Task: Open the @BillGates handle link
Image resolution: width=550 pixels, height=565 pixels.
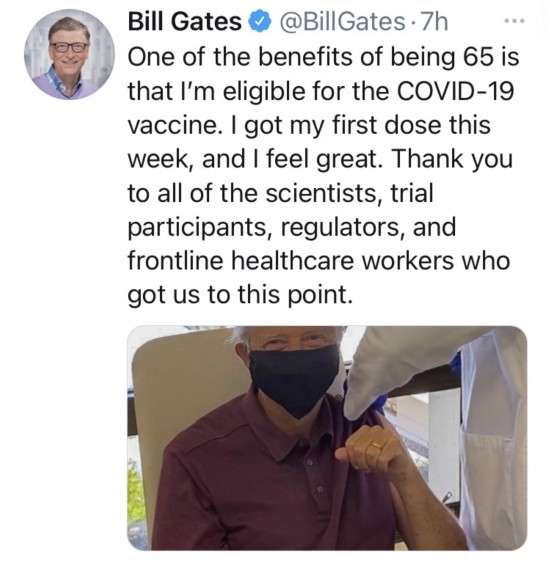Action: coord(339,22)
